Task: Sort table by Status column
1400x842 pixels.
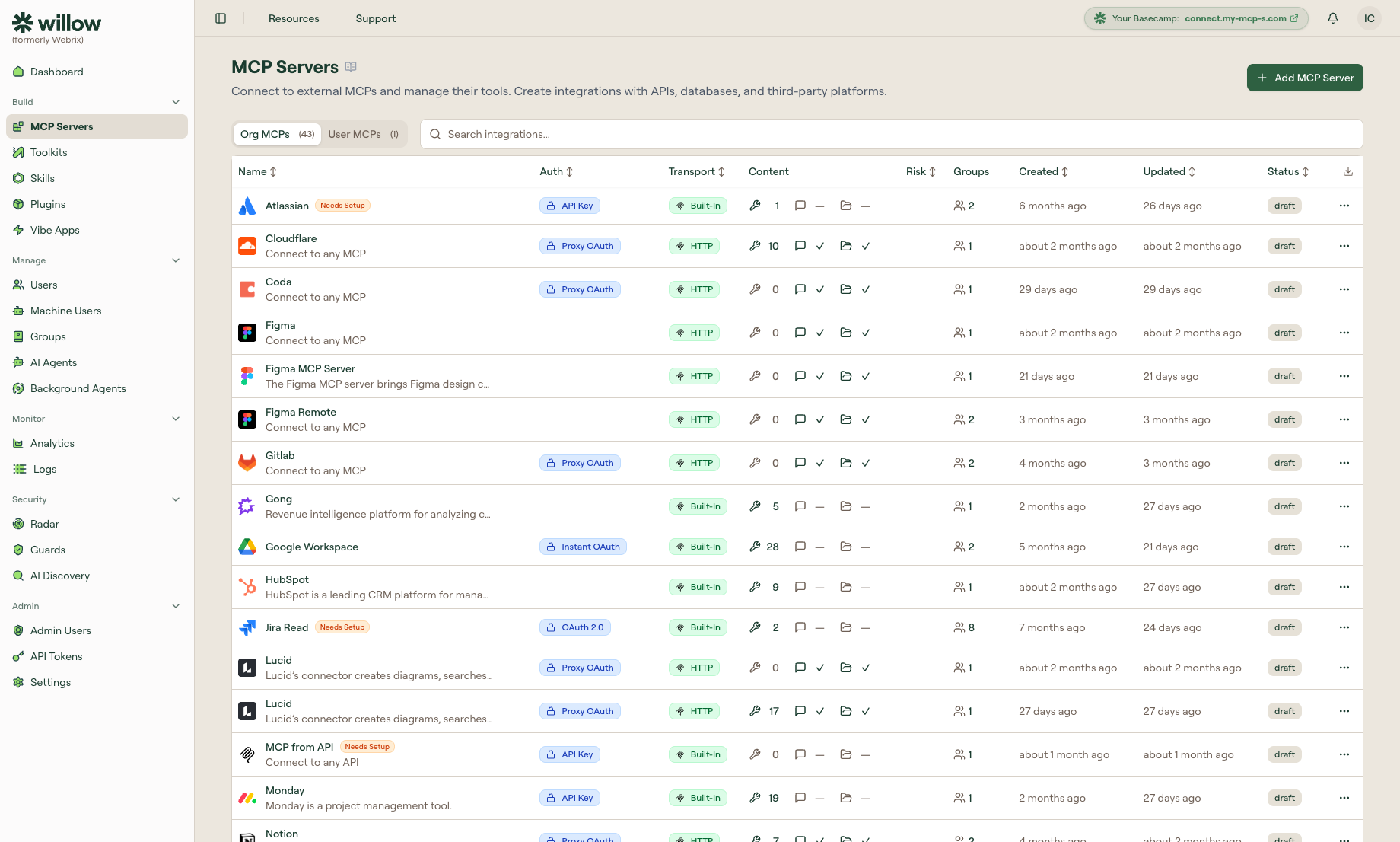Action: [x=1288, y=171]
